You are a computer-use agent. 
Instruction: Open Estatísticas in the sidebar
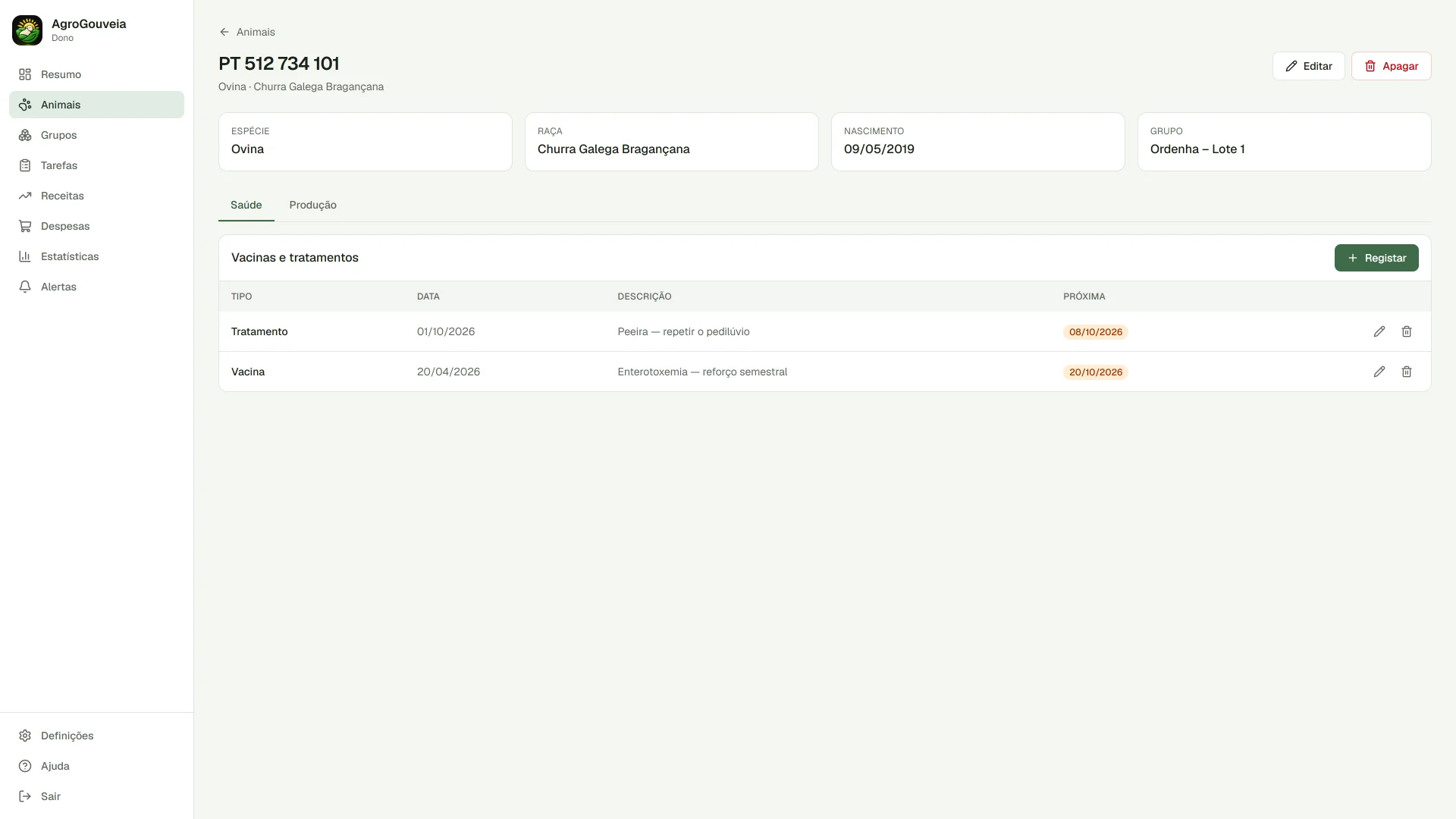pos(96,256)
